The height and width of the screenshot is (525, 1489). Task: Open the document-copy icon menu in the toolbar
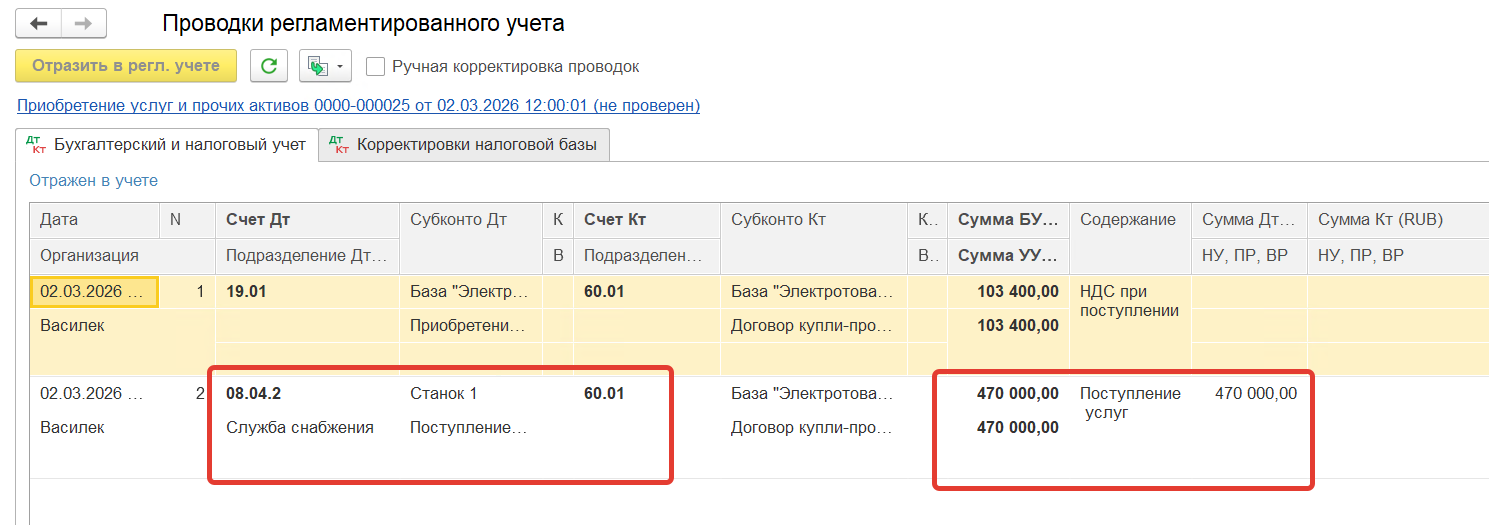tap(326, 66)
